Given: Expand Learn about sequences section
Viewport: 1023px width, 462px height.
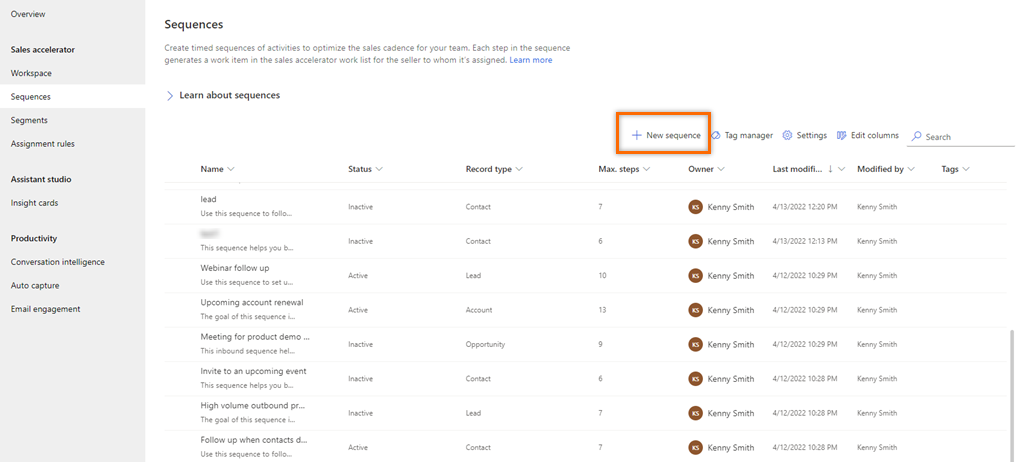Looking at the screenshot, I should coord(170,95).
